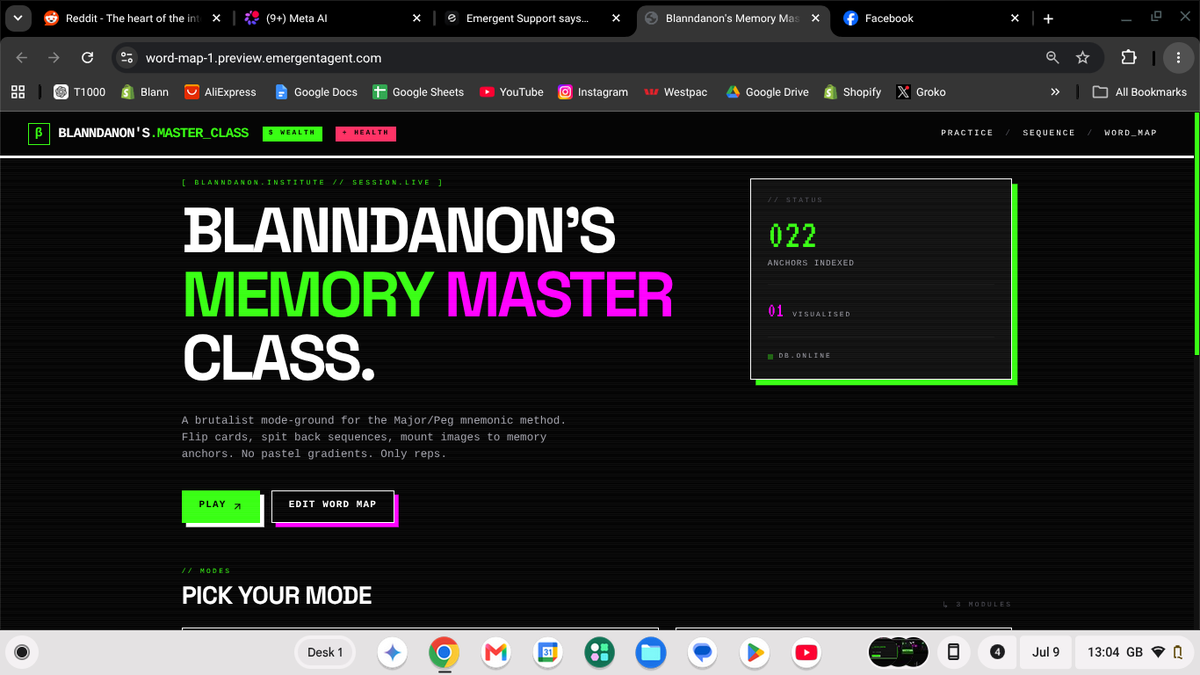Image resolution: width=1200 pixels, height=675 pixels.
Task: Close the Facebook tab
Action: tap(1015, 18)
